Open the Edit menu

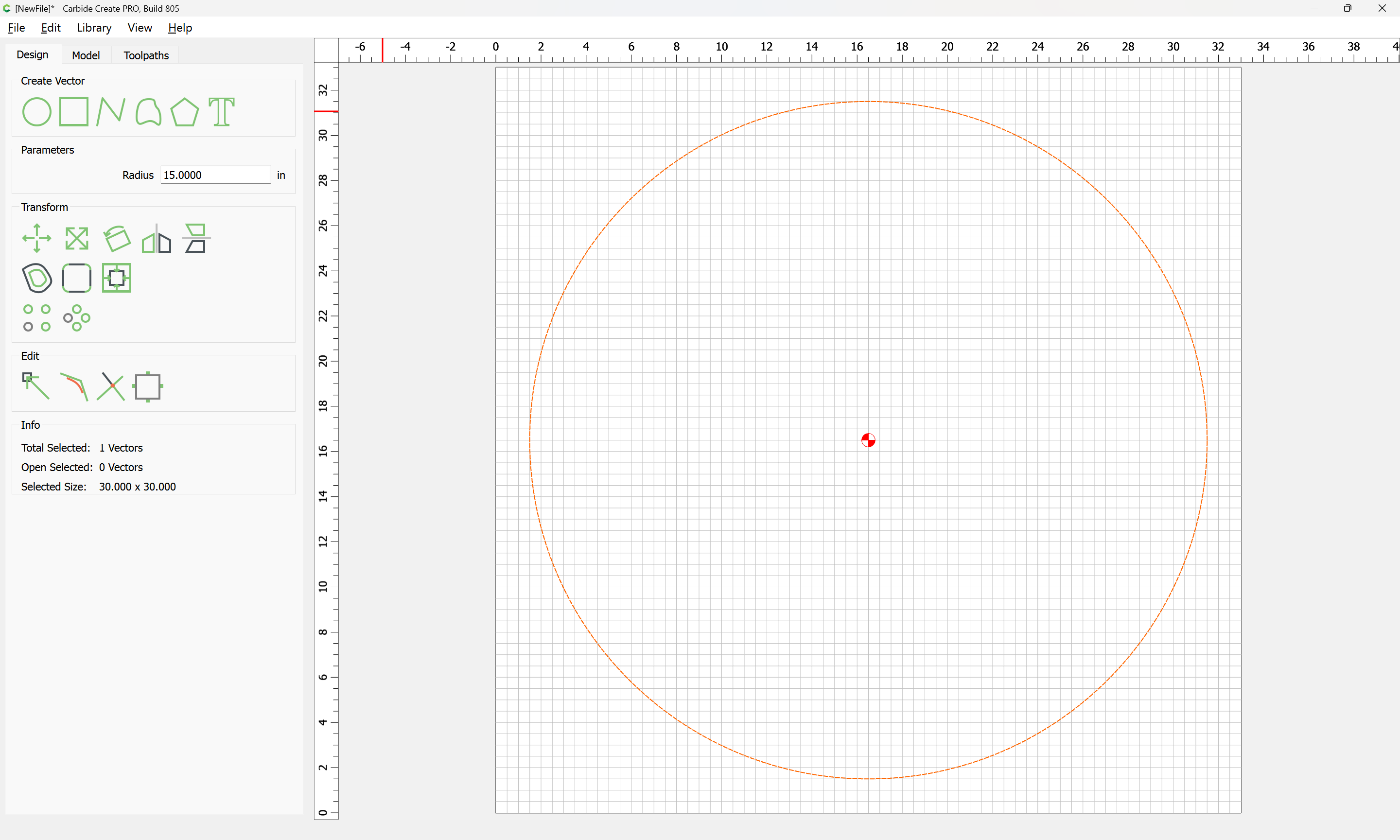pos(51,28)
